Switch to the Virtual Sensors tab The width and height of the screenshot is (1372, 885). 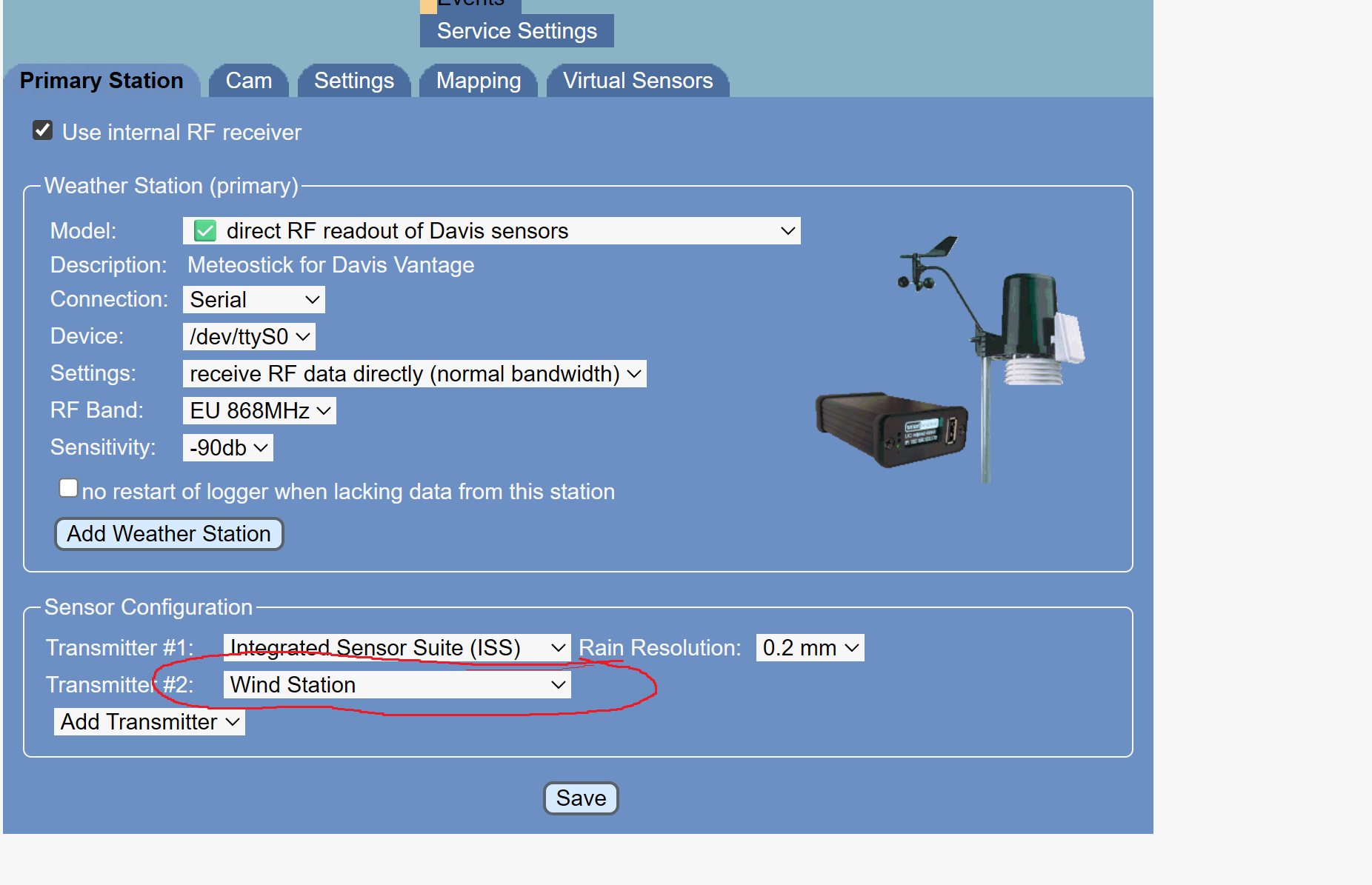pos(638,80)
